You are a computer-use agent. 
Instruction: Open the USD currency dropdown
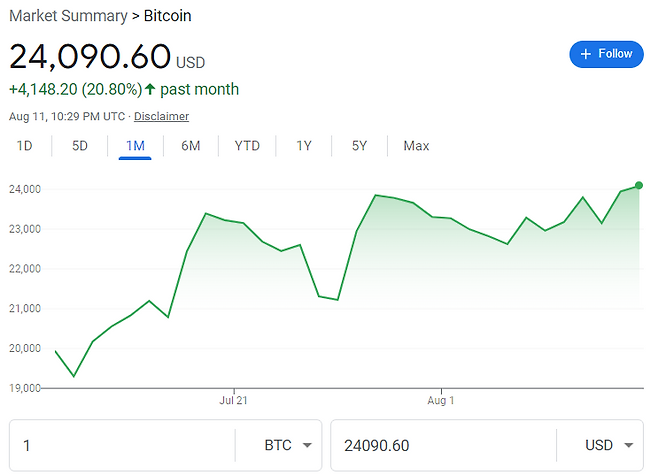pyautogui.click(x=607, y=445)
